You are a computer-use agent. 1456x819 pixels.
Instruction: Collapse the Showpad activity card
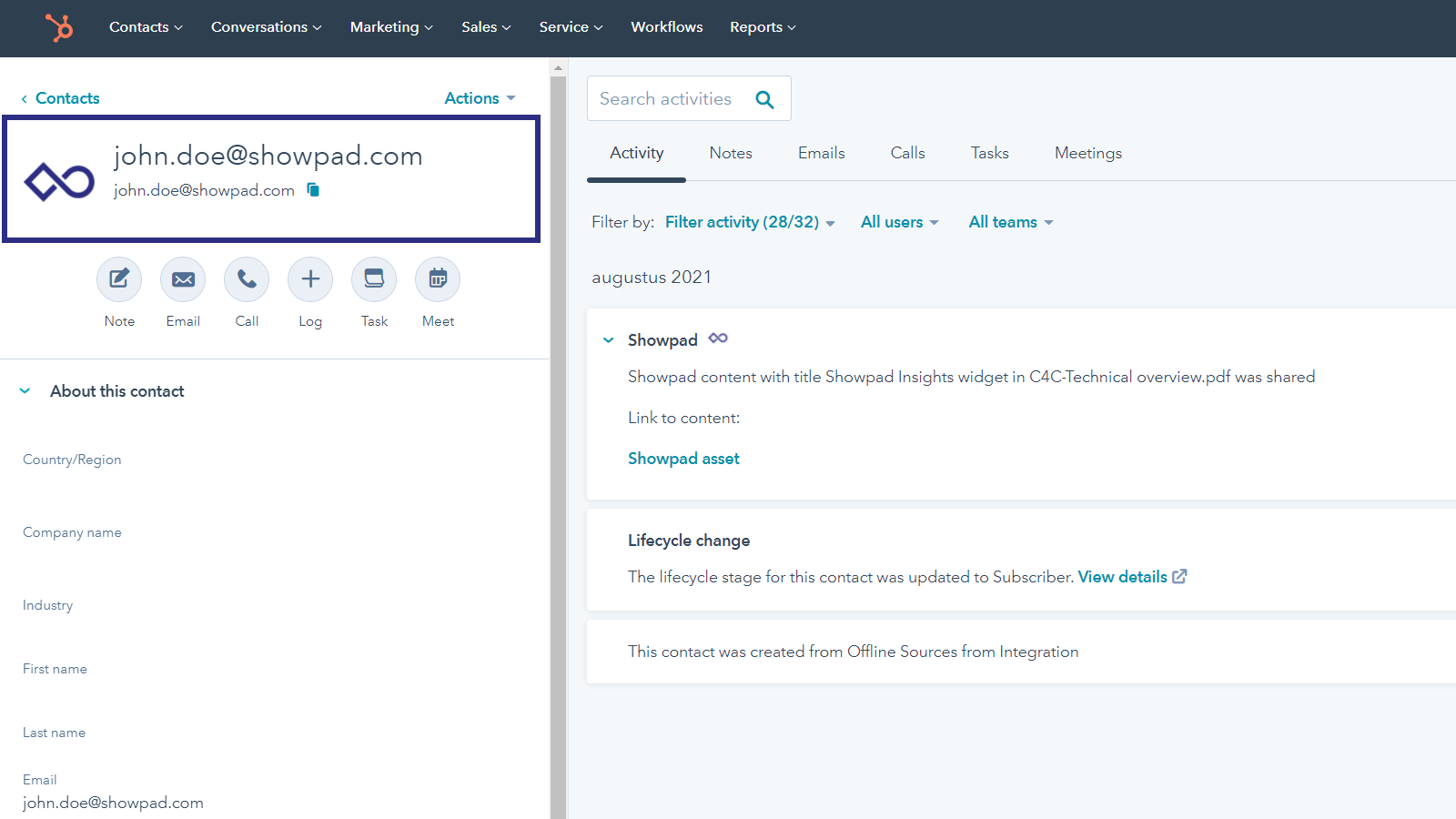tap(609, 340)
